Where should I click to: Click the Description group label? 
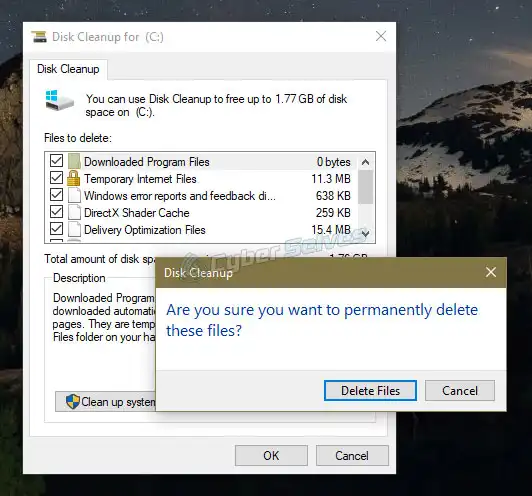tap(79, 278)
